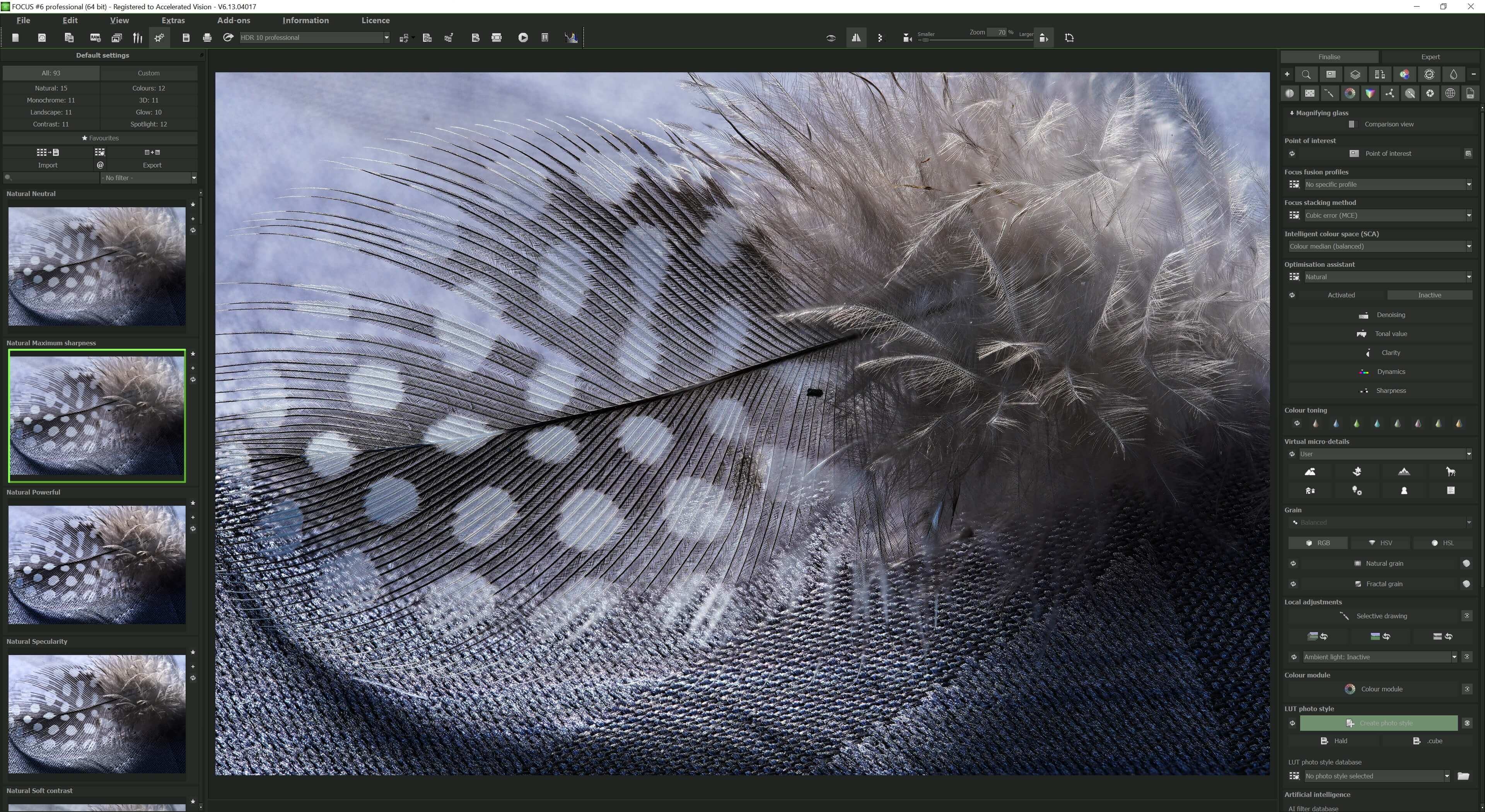Select the HSV grain mode
The height and width of the screenshot is (812, 1485).
[x=1380, y=543]
